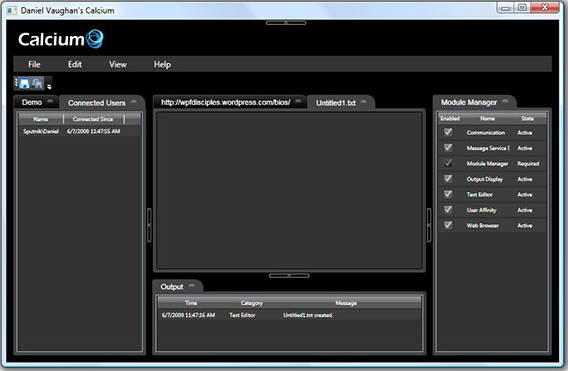Close the Demo tab with its button
The height and width of the screenshot is (371, 568).
[x=50, y=101]
